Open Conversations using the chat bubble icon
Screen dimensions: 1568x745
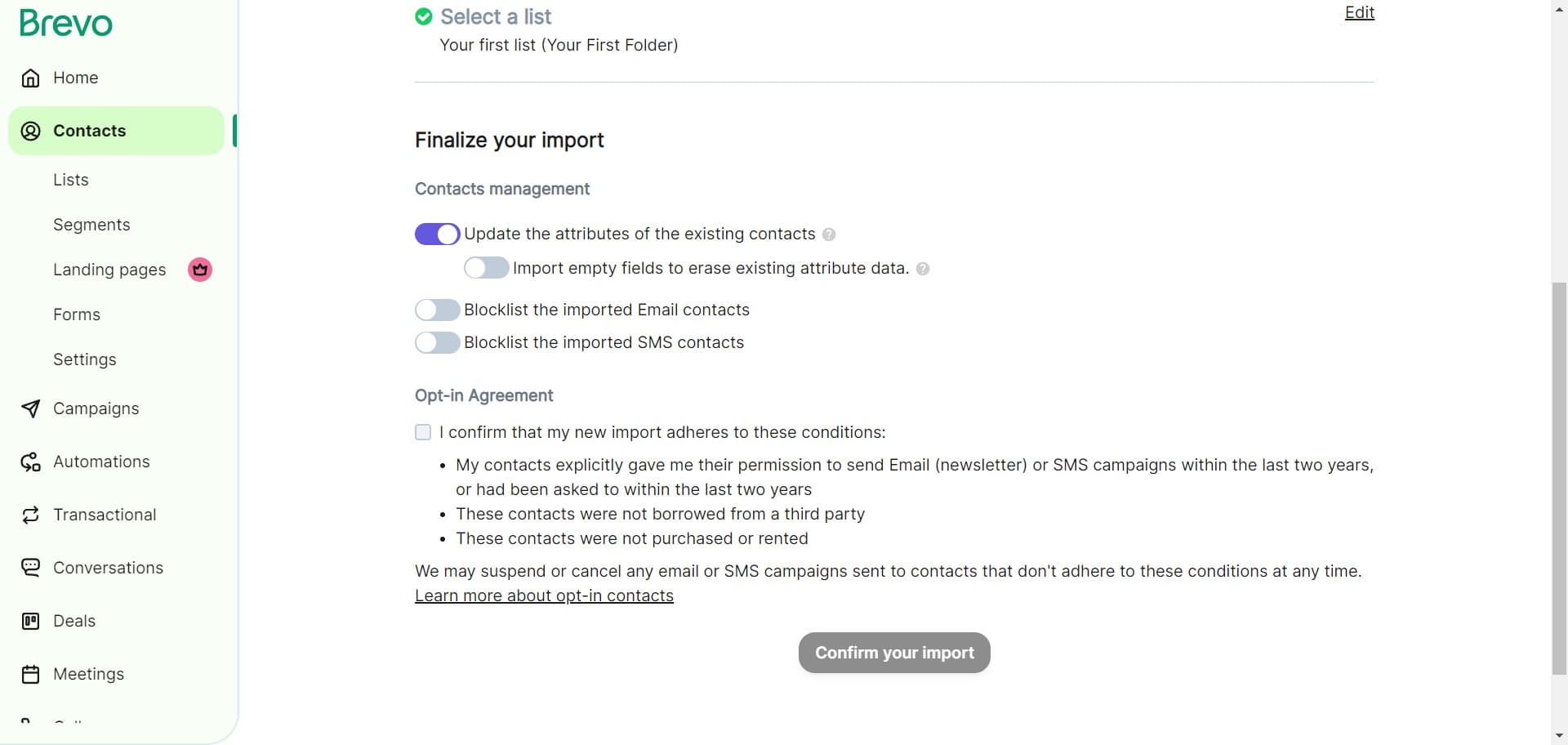coord(30,568)
